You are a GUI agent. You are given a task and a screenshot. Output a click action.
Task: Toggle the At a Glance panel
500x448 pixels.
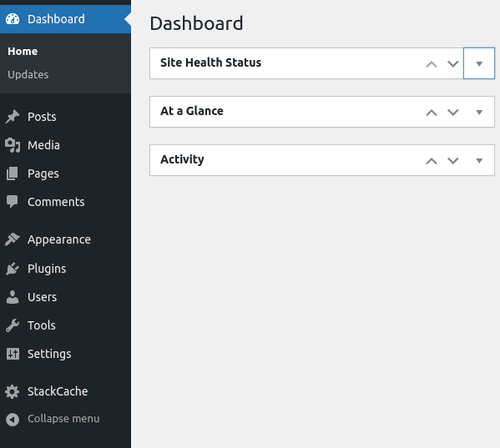[479, 112]
